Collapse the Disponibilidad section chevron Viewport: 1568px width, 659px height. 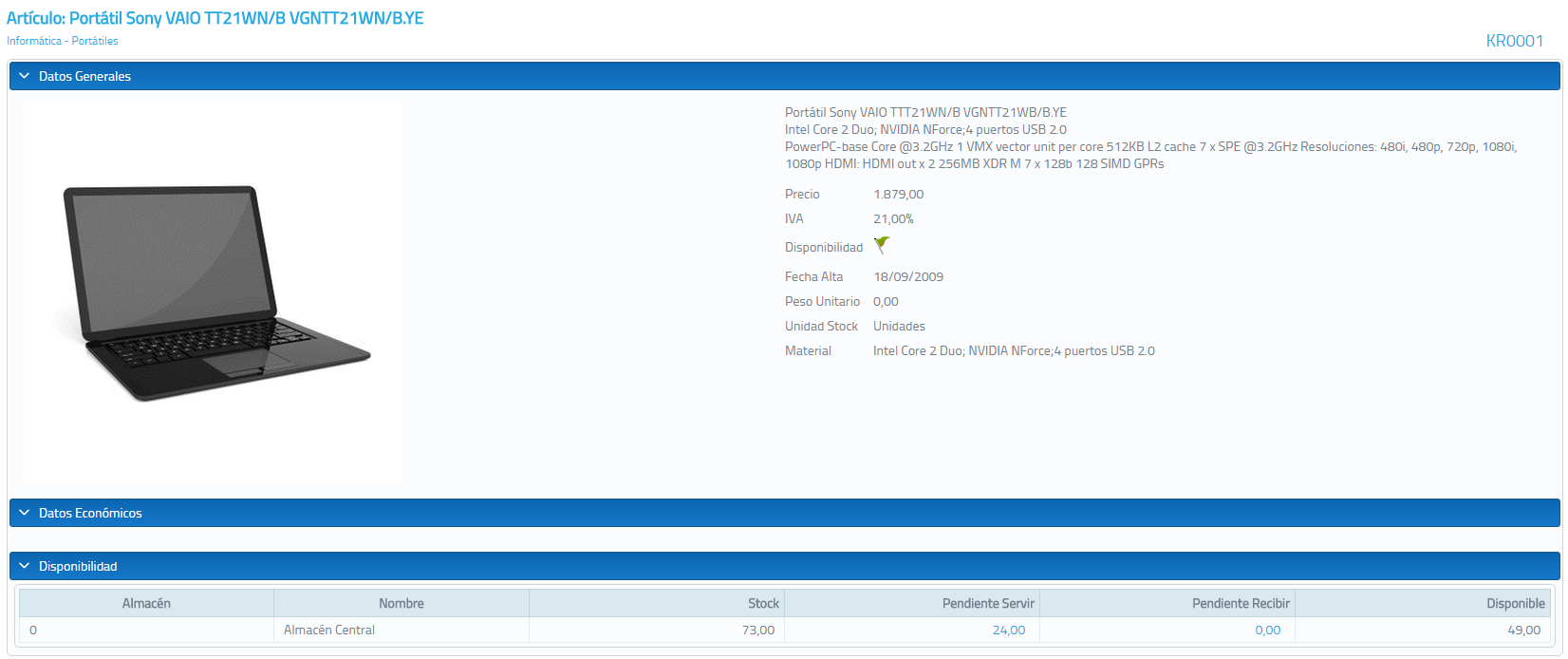25,566
